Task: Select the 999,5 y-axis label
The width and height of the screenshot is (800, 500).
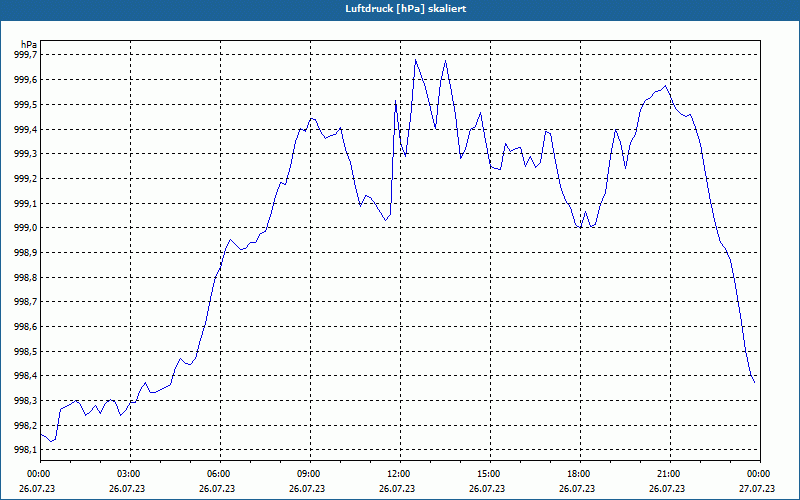Action: [25, 105]
